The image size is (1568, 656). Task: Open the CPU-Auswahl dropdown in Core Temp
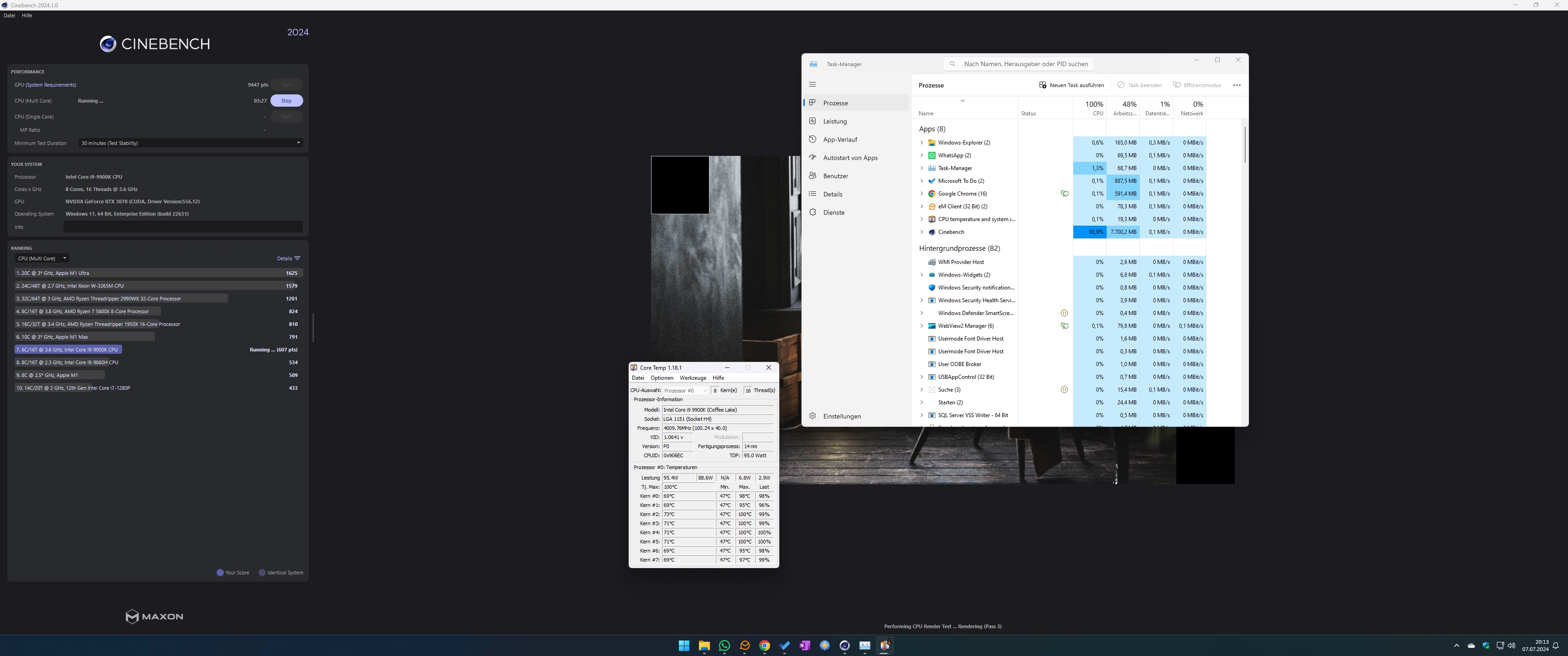coord(685,391)
